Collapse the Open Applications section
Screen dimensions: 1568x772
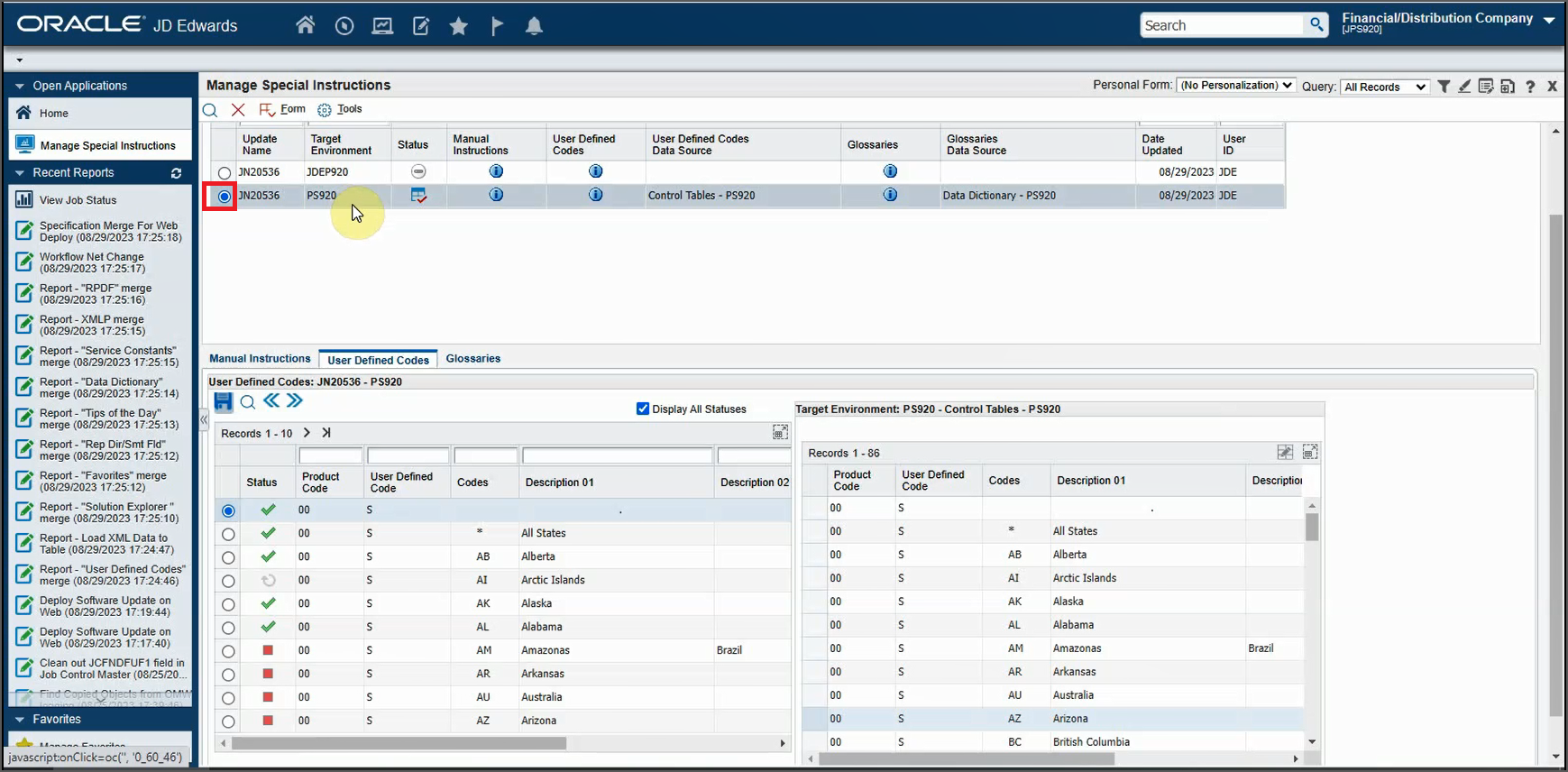[x=19, y=87]
